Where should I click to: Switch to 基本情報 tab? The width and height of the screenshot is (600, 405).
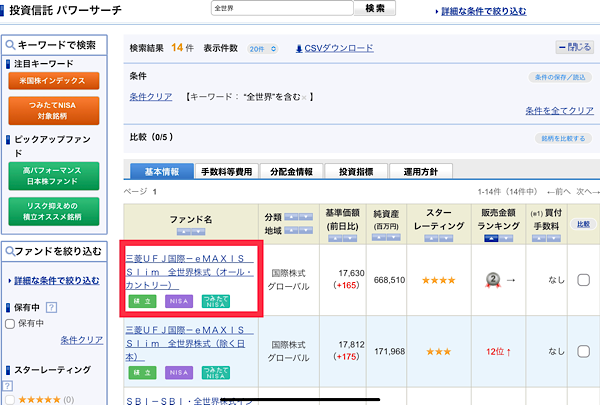[162, 171]
